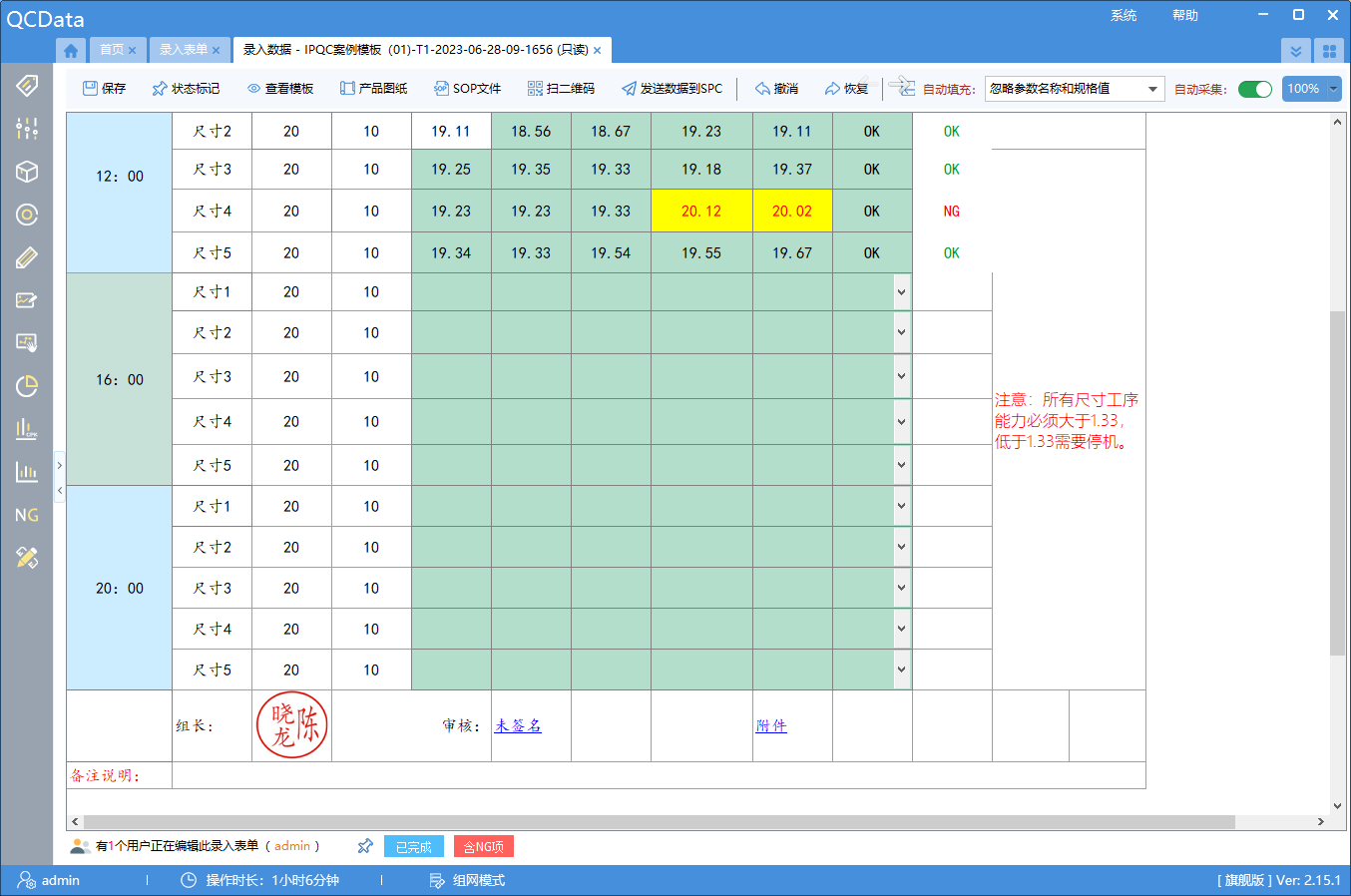Open 产品图纸 product drawing

tap(374, 89)
